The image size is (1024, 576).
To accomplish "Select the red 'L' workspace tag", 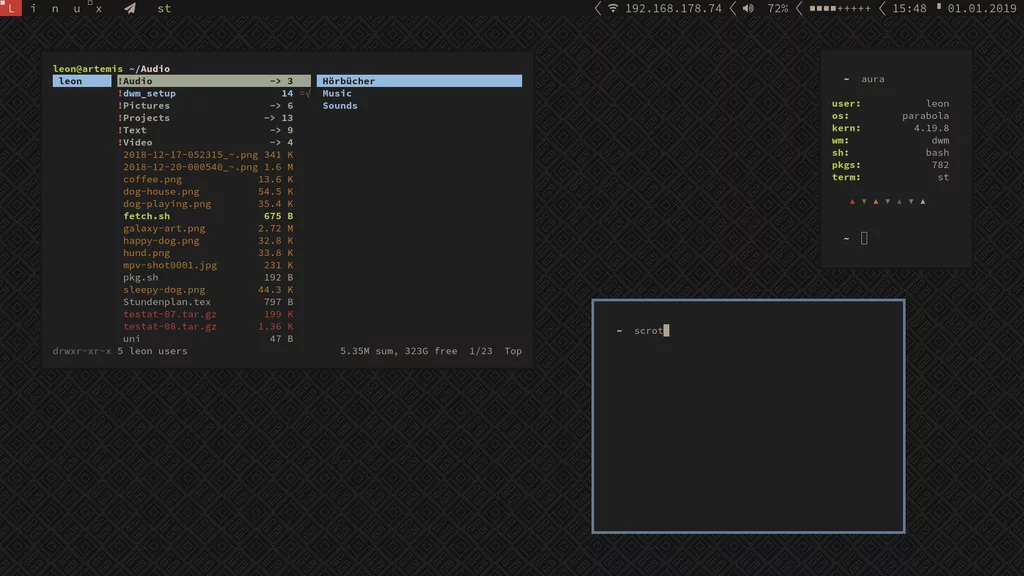I will (11, 8).
